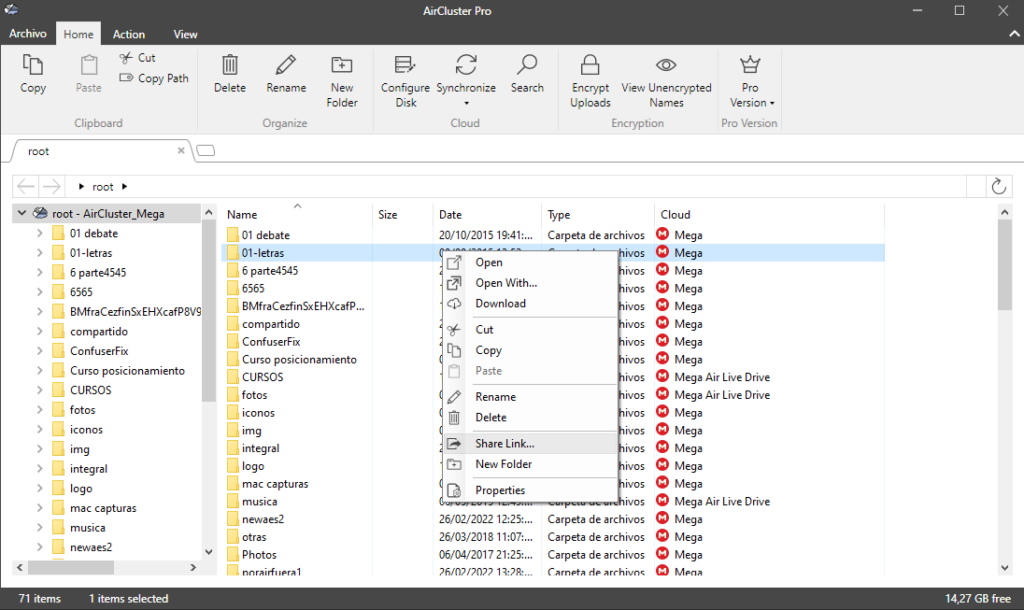This screenshot has height=610, width=1024.
Task: Click the Copy ribbon icon
Action: pyautogui.click(x=33, y=65)
